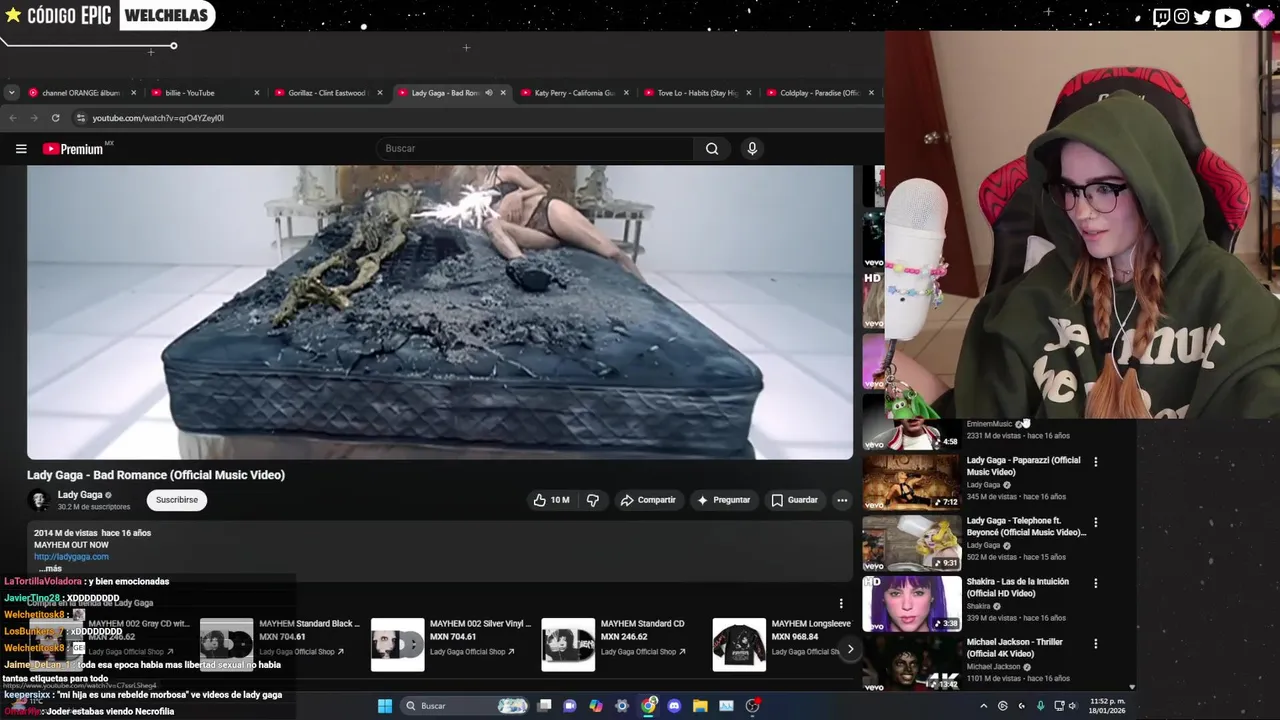Open the Paparazzi video thumbnail
The image size is (1280, 720).
coord(911,483)
